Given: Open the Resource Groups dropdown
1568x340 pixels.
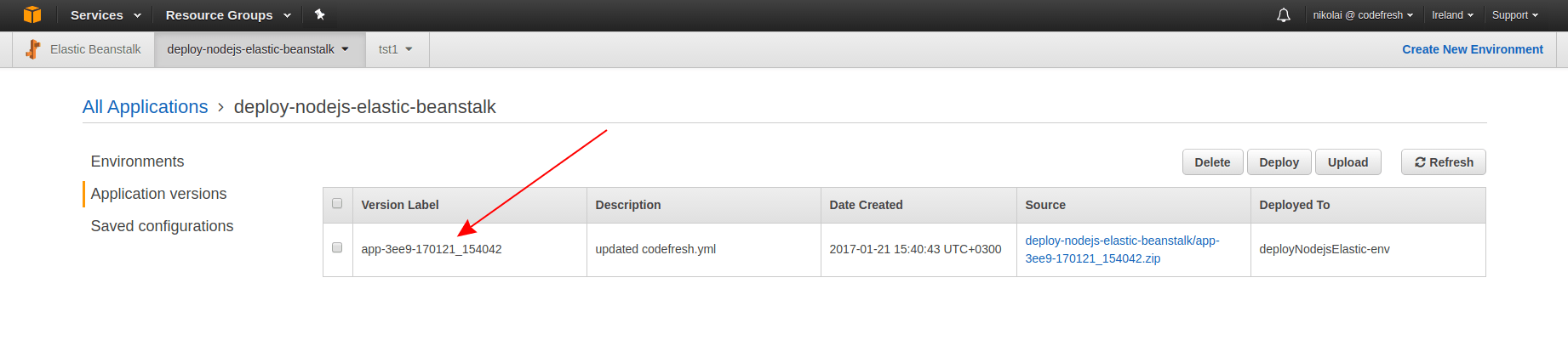Looking at the screenshot, I should pos(227,15).
